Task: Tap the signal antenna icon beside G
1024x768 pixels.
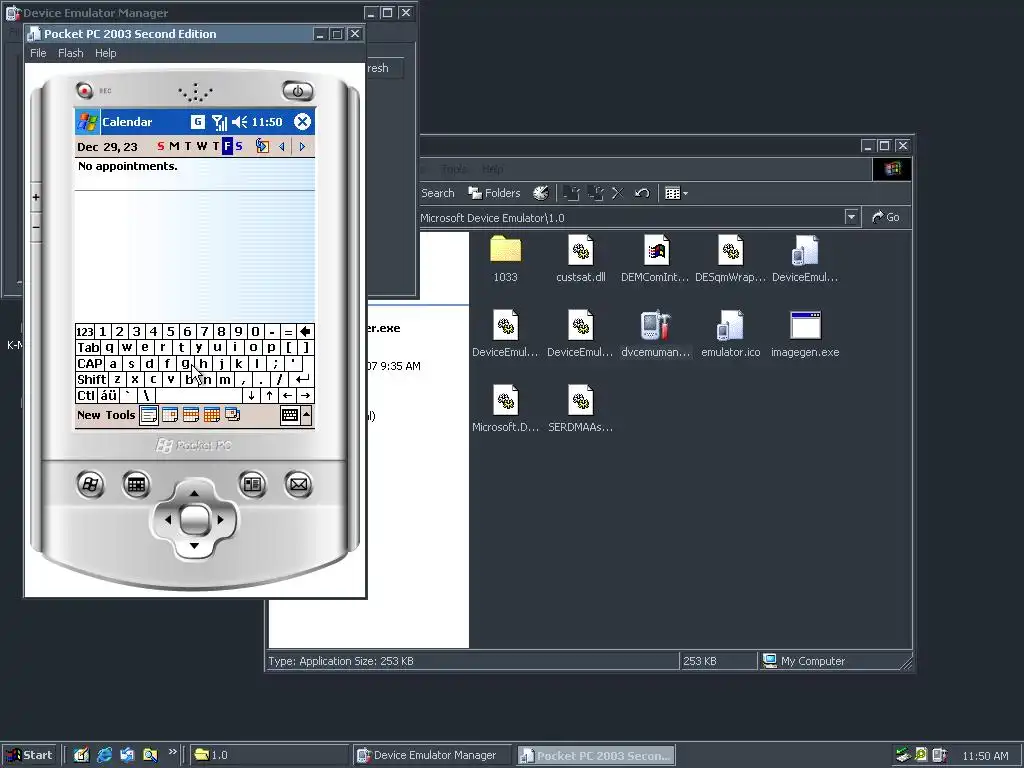Action: tap(219, 122)
